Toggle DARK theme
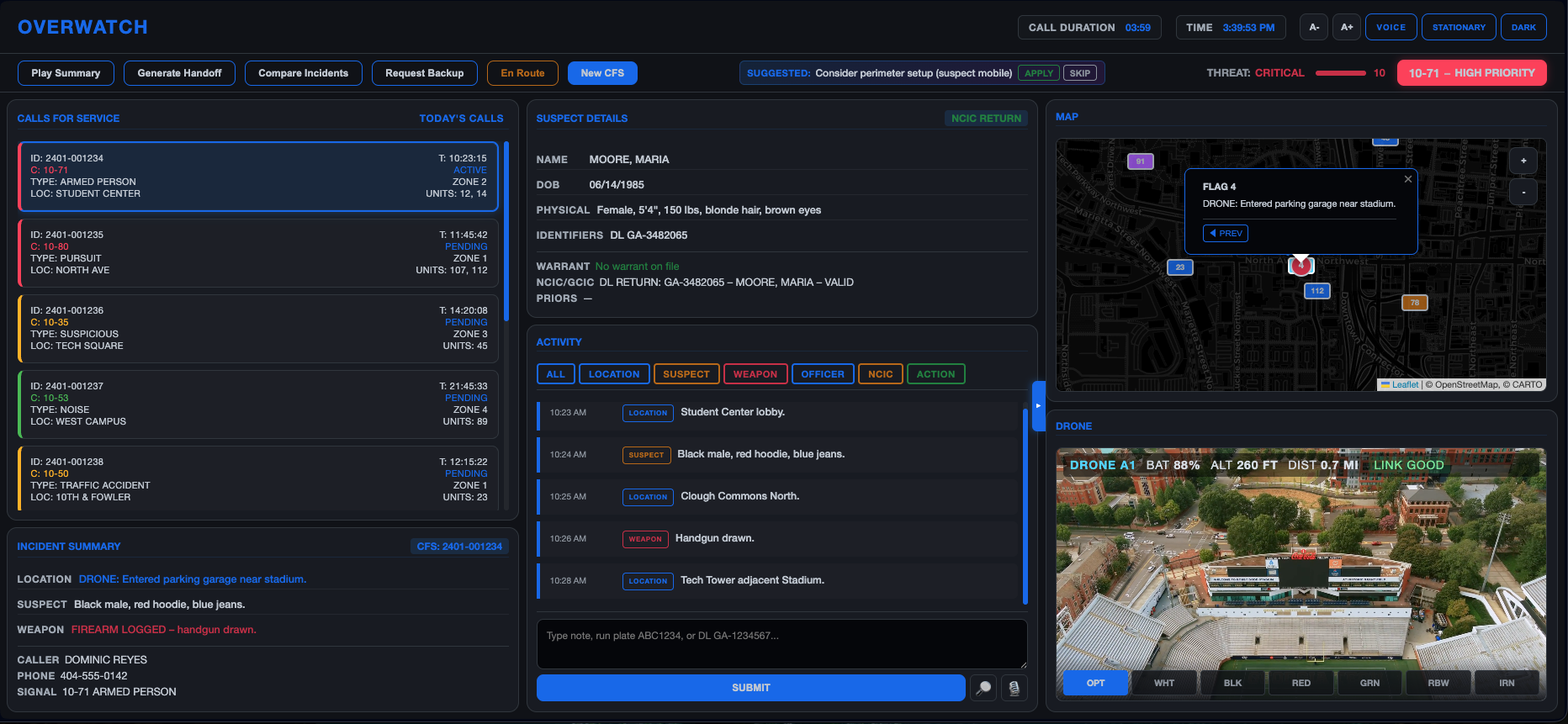The height and width of the screenshot is (724, 1568). coord(1523,27)
